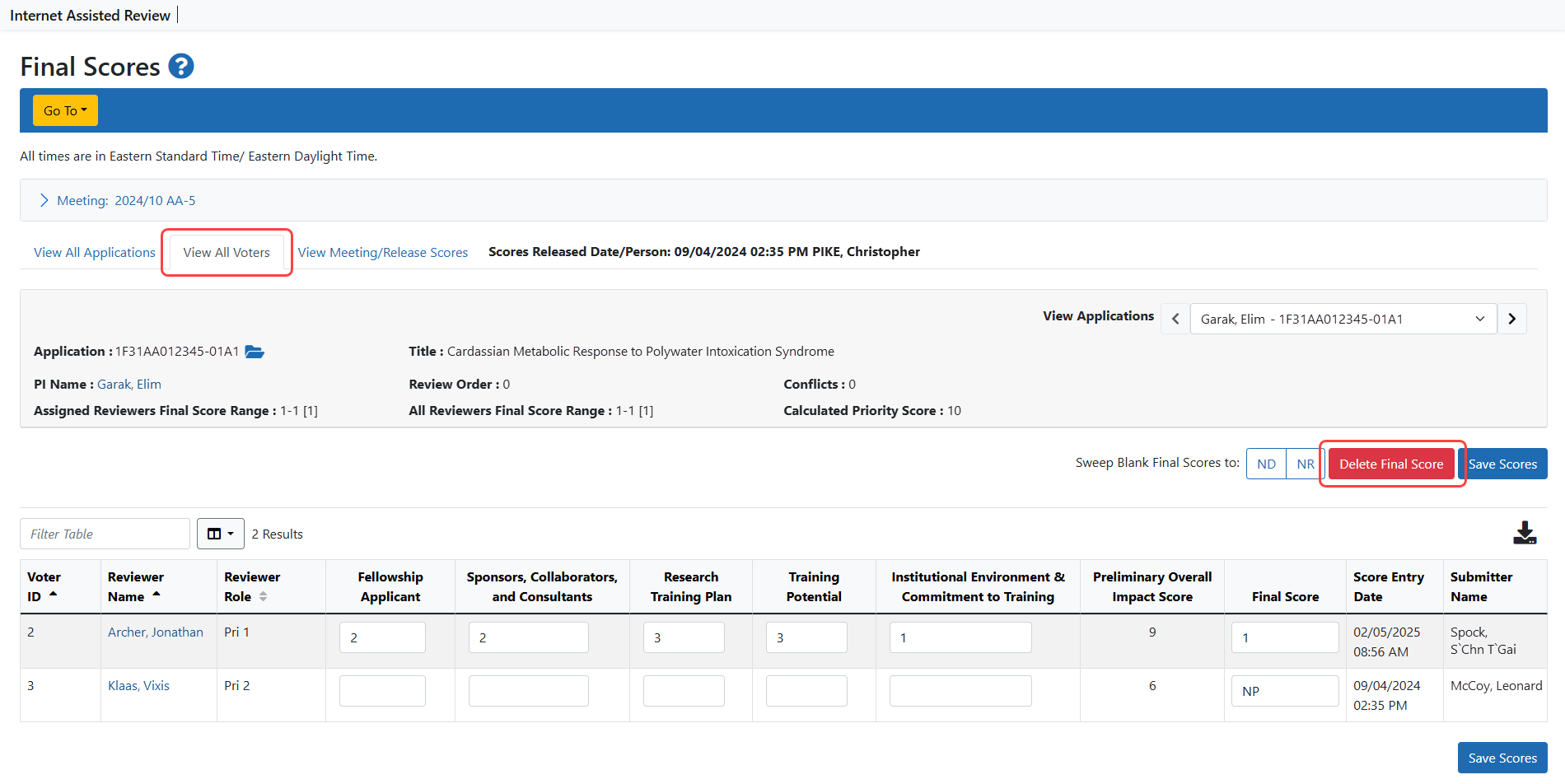The image size is (1565, 784).
Task: Sweep blank scores to NR
Action: 1306,464
